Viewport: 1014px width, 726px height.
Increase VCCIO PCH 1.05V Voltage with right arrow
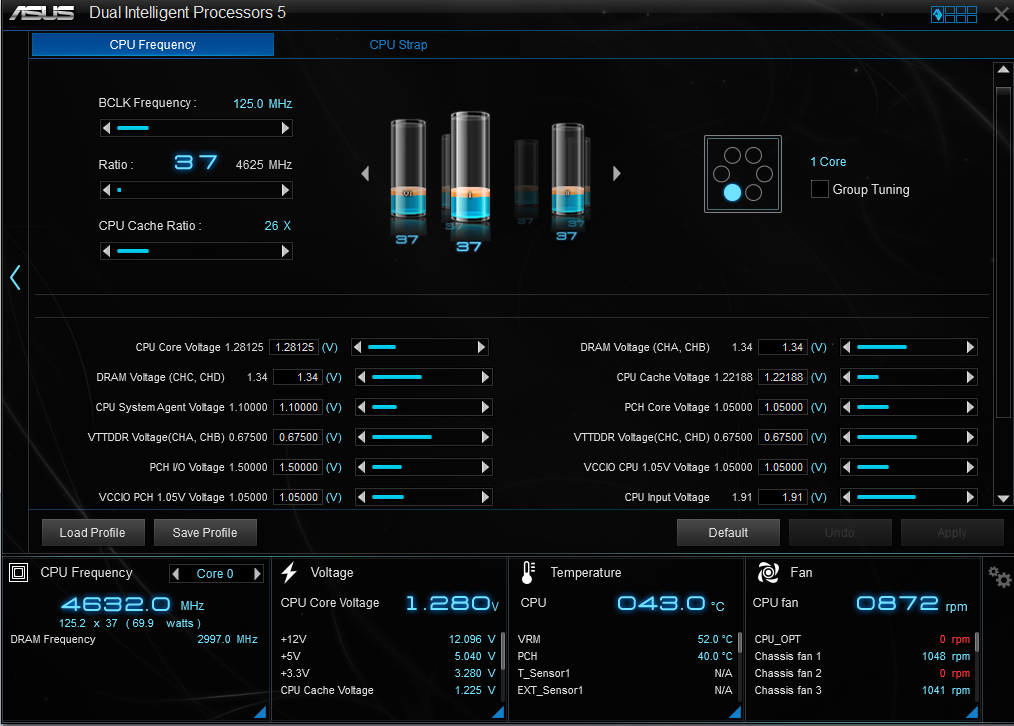click(485, 497)
